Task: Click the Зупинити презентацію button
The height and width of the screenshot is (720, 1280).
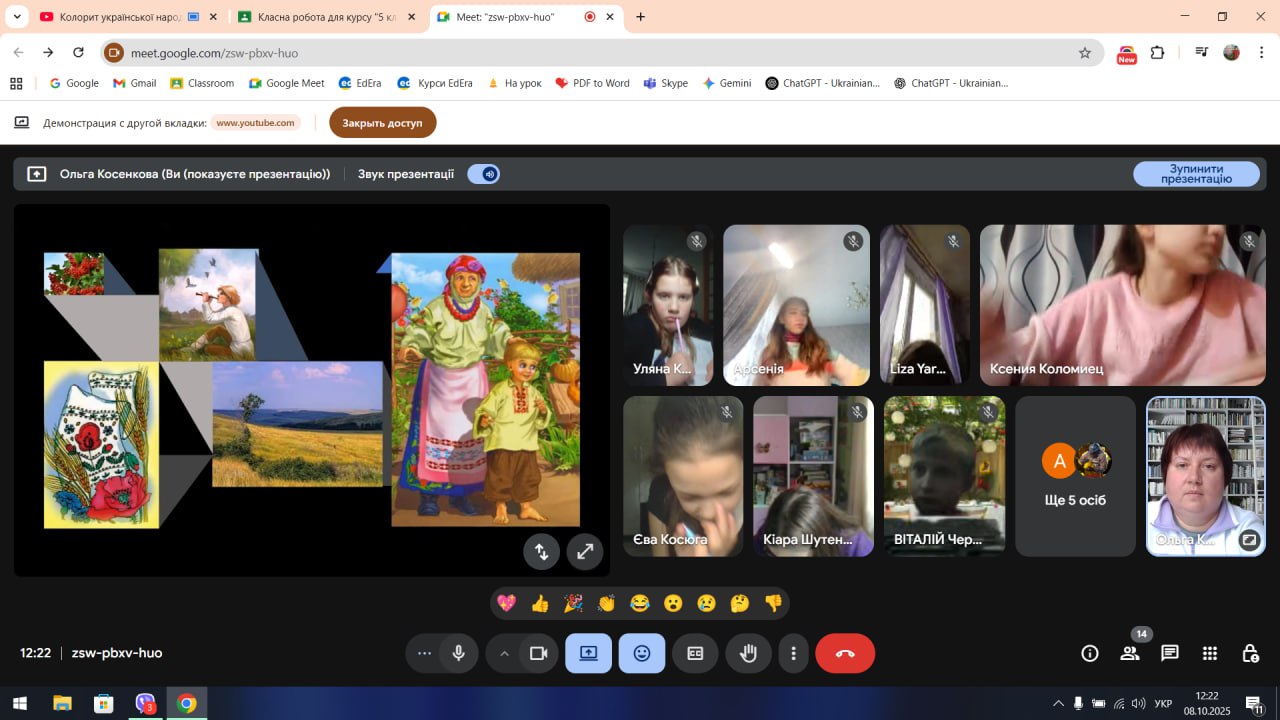Action: (x=1196, y=174)
